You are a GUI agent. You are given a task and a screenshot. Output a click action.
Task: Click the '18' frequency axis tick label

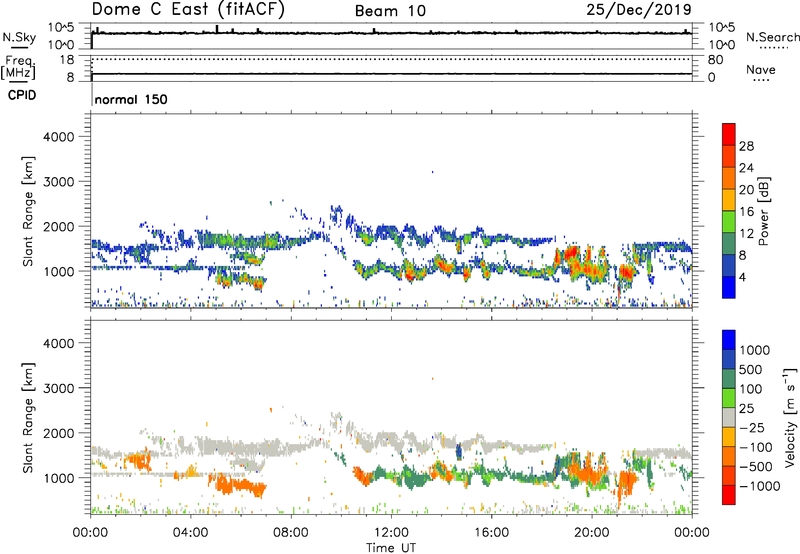[x=67, y=60]
